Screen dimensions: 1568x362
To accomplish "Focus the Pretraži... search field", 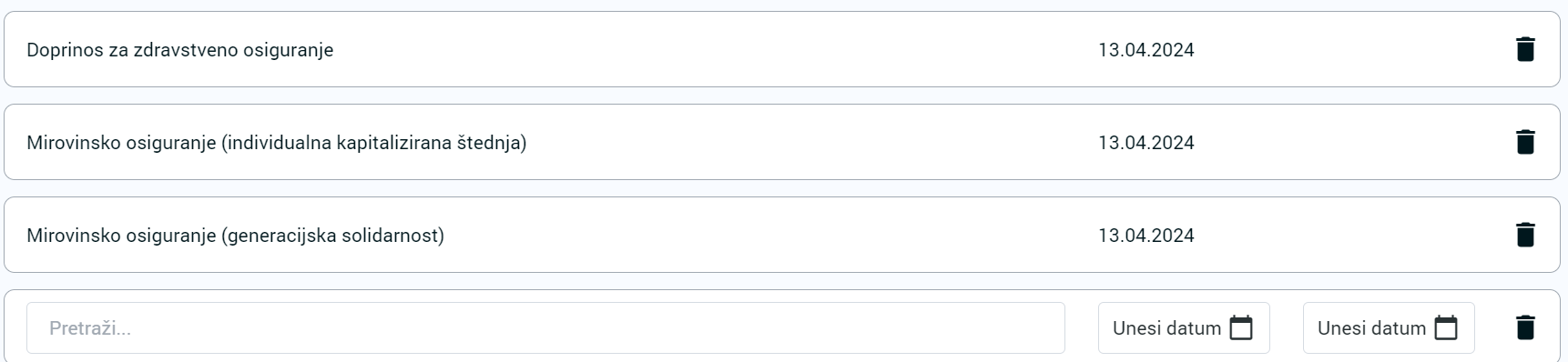I will coord(545,327).
